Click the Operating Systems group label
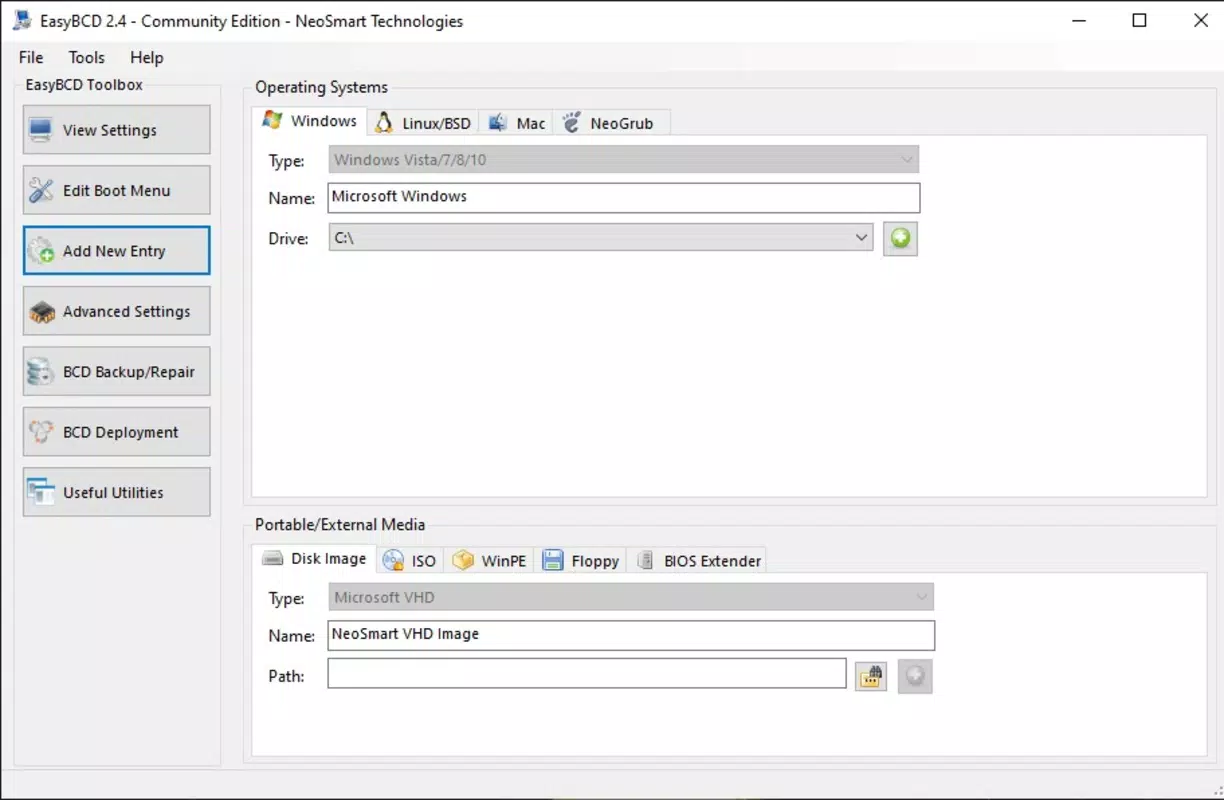This screenshot has width=1224, height=800. (321, 88)
